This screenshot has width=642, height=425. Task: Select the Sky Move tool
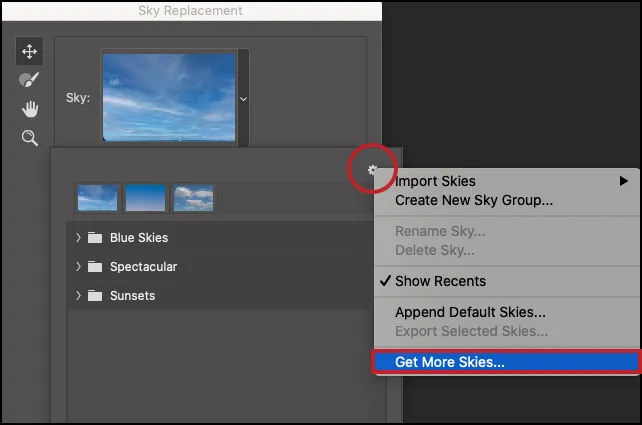[x=29, y=51]
